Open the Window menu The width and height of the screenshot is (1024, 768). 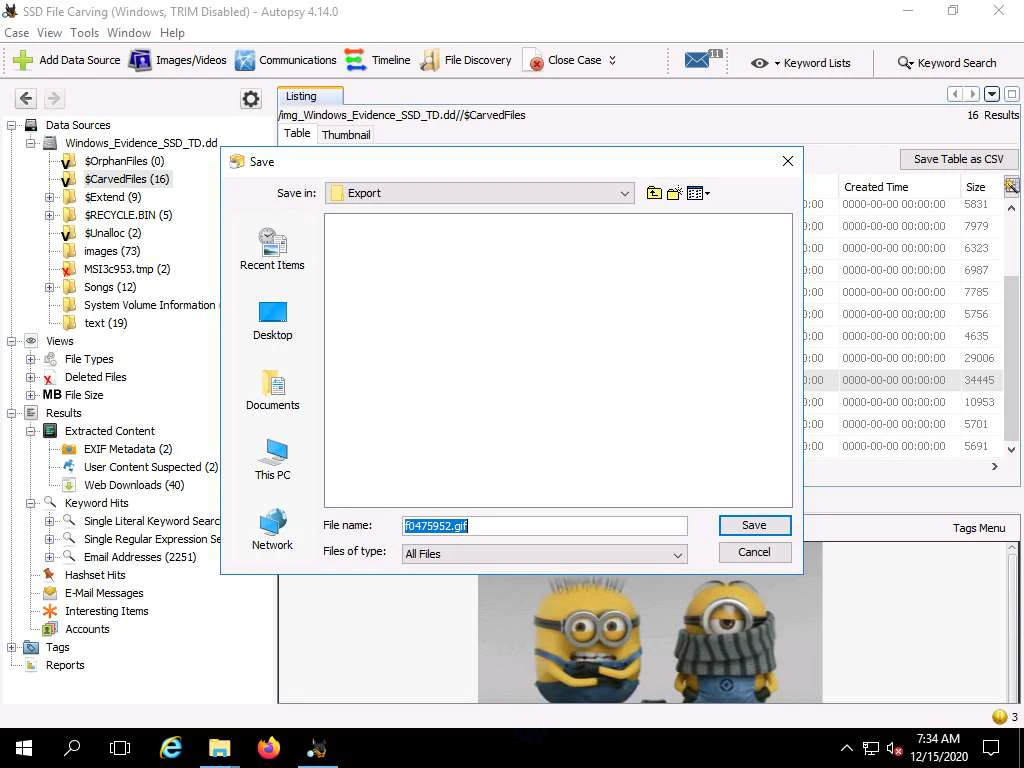129,33
